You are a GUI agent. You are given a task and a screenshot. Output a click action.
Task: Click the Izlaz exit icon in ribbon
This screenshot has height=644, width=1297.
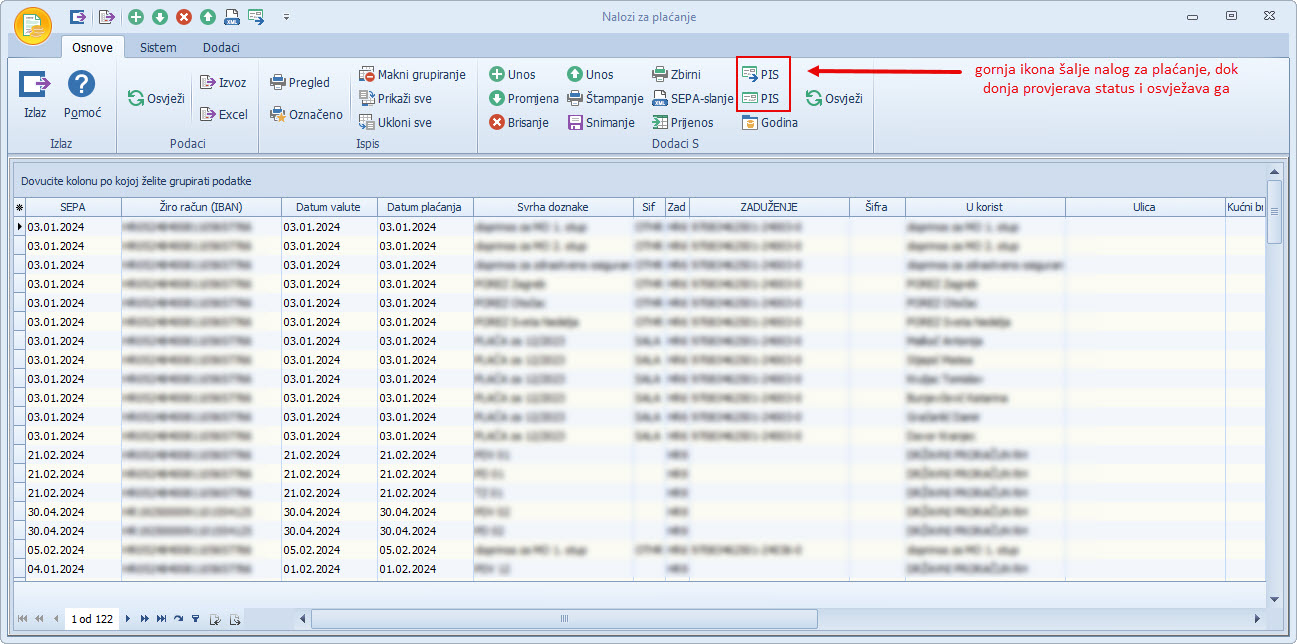pyautogui.click(x=35, y=86)
